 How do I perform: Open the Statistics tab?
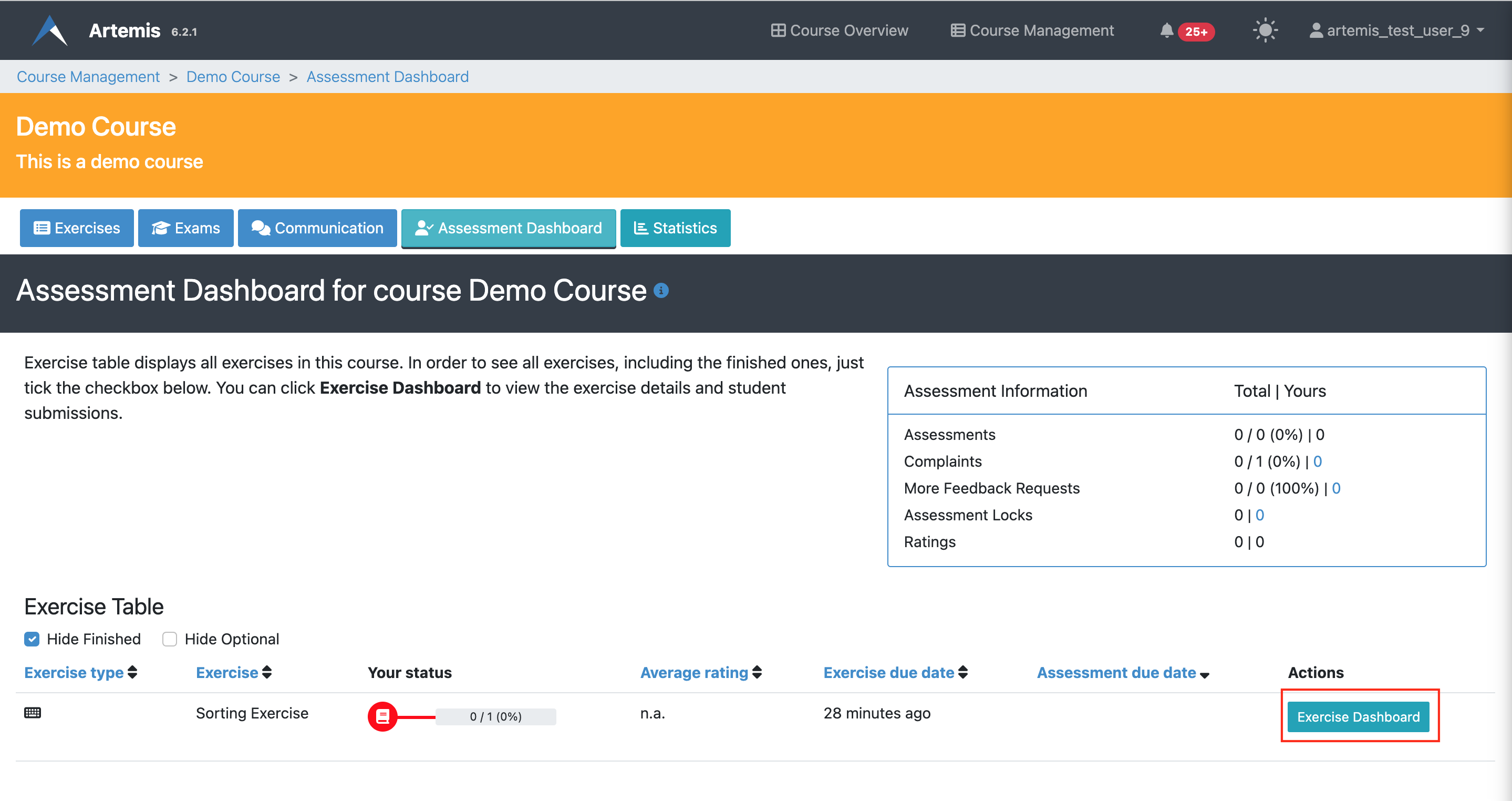click(675, 228)
